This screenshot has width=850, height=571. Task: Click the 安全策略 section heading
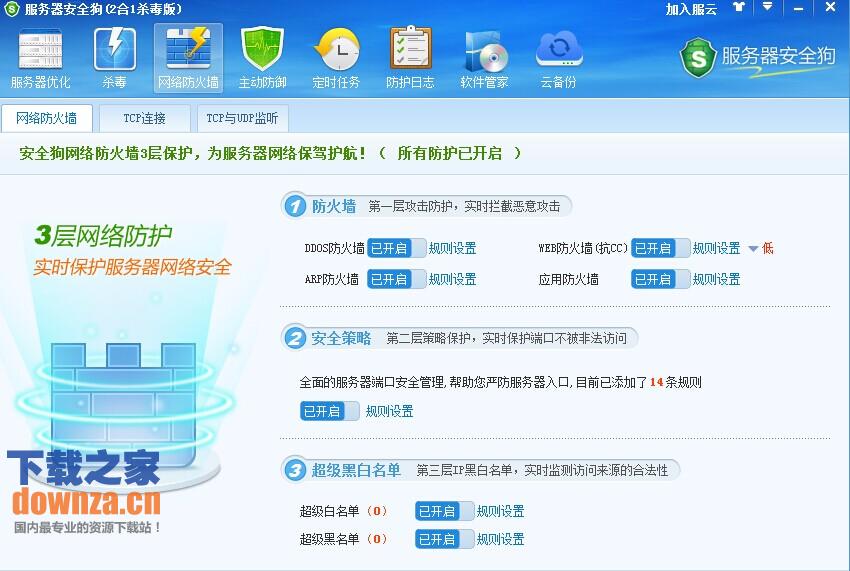click(x=341, y=338)
